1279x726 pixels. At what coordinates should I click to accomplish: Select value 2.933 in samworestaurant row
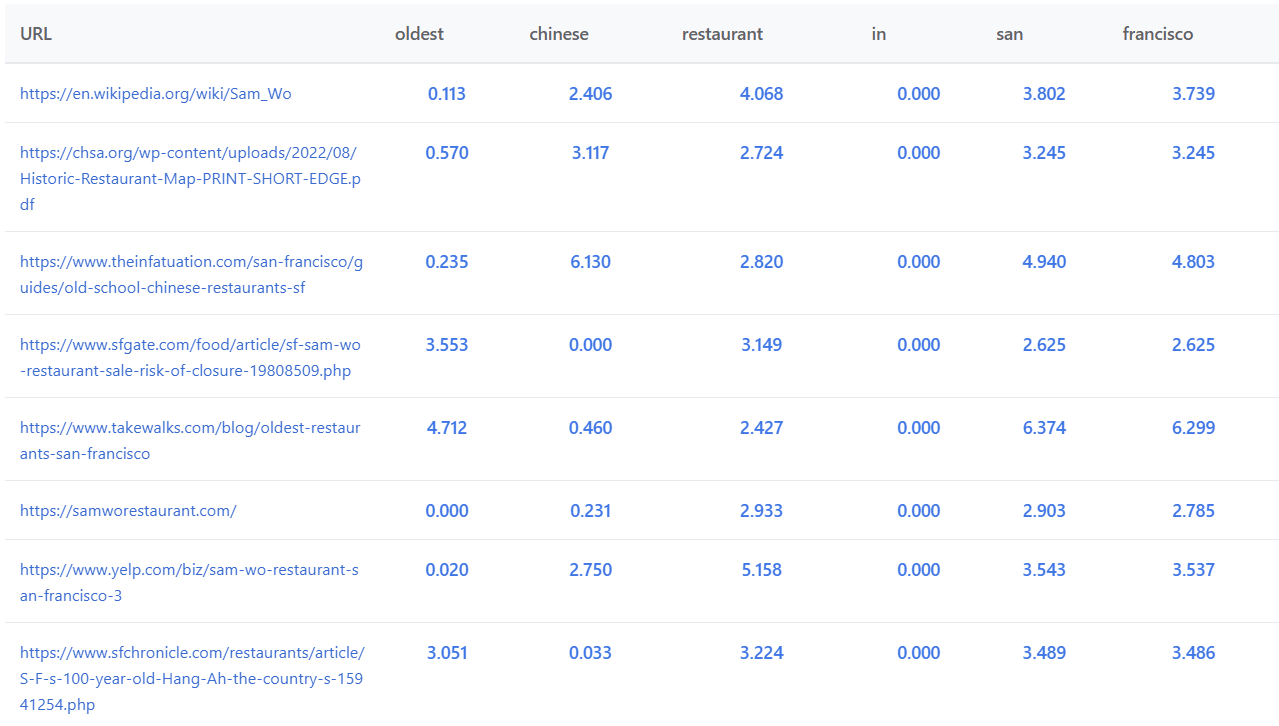tap(762, 511)
